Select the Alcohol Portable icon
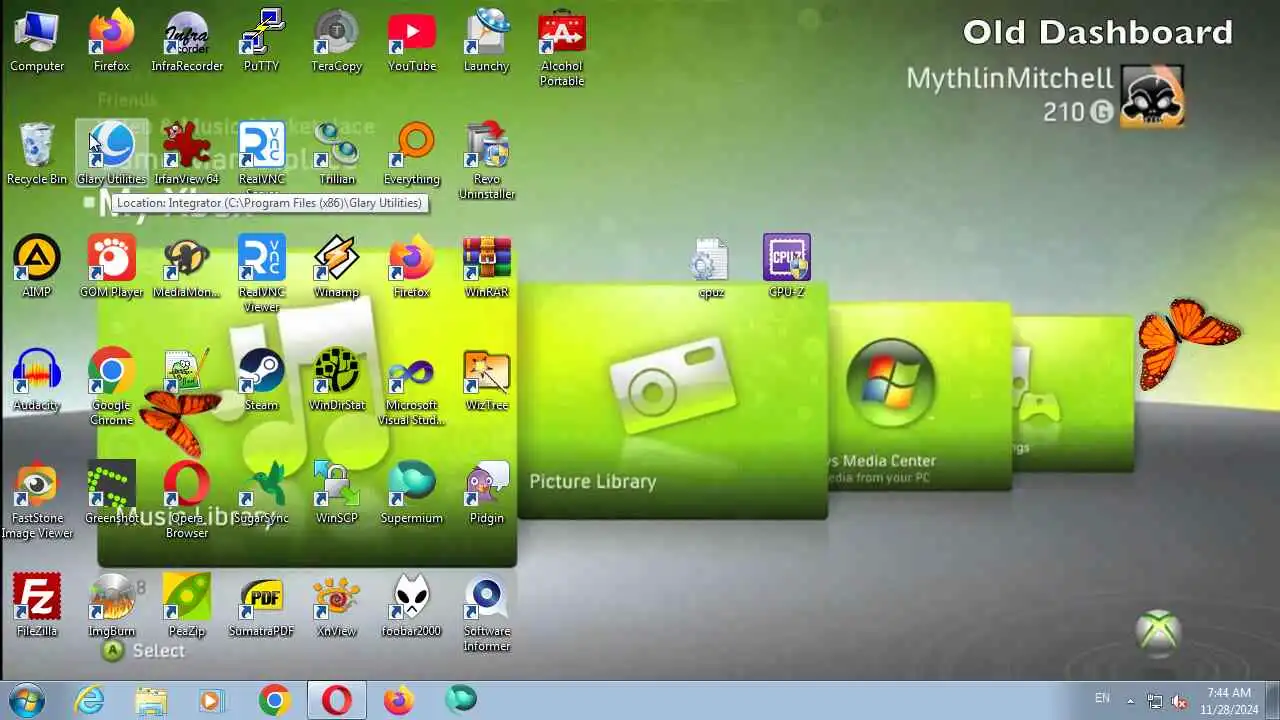1280x720 pixels. pyautogui.click(x=562, y=49)
